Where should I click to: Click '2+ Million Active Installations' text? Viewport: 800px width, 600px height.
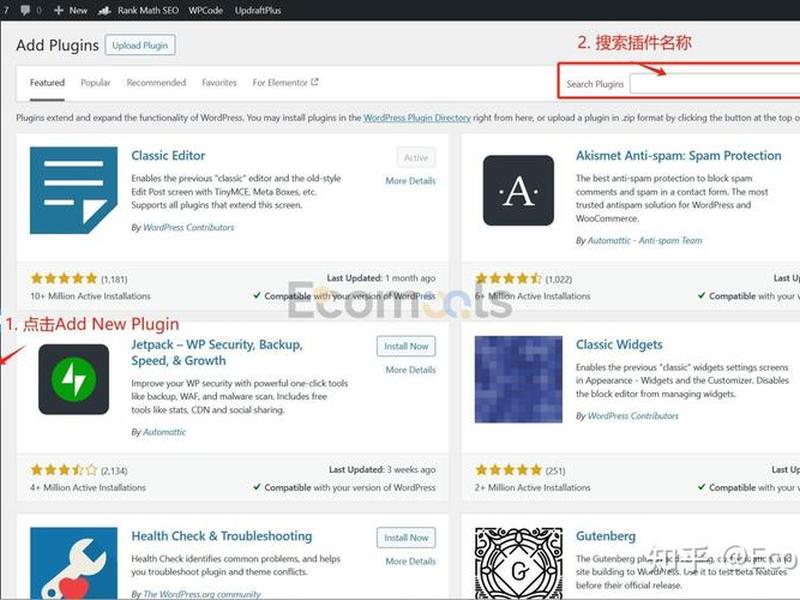(x=532, y=488)
